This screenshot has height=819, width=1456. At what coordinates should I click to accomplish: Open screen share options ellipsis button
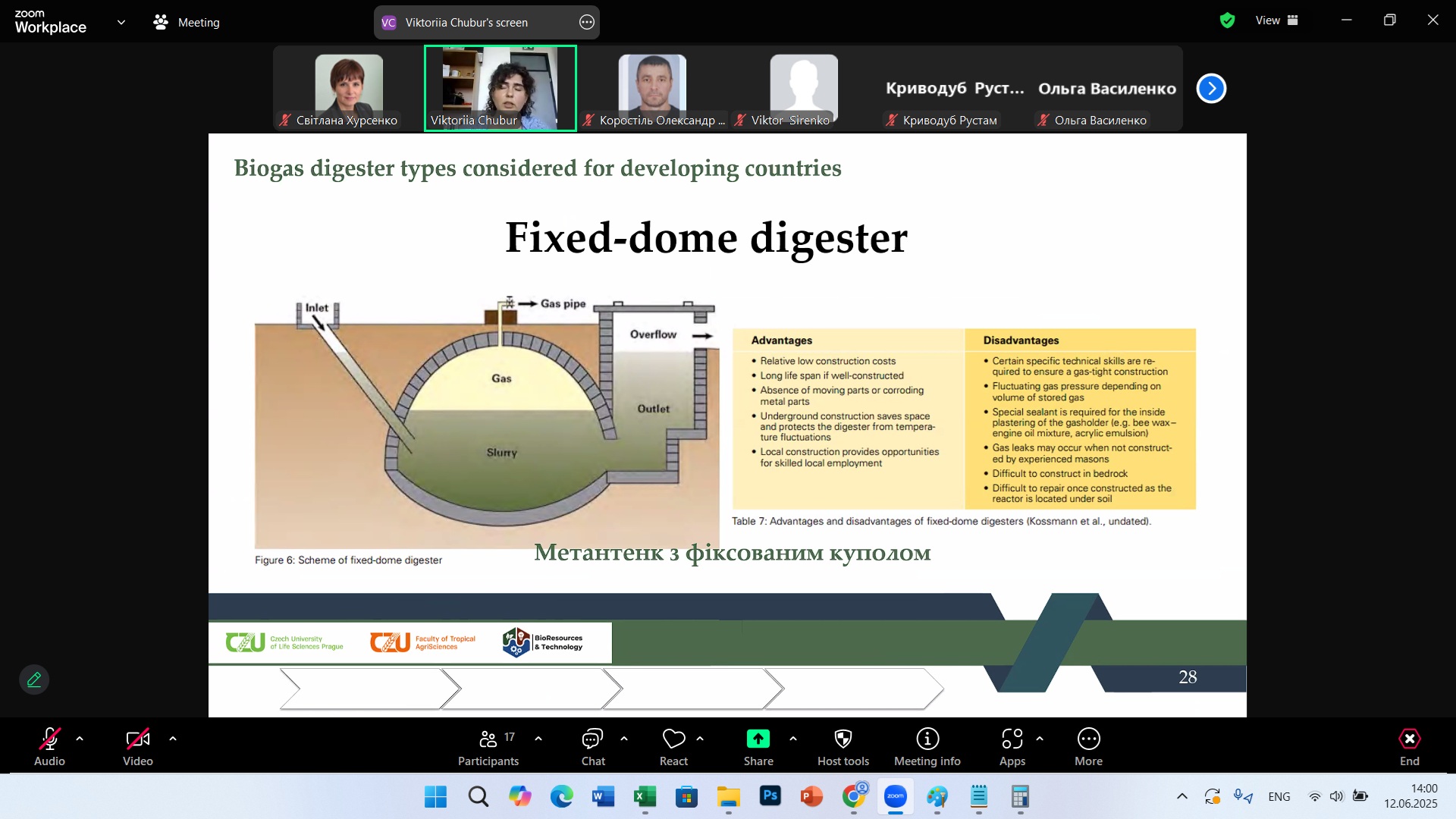point(586,22)
